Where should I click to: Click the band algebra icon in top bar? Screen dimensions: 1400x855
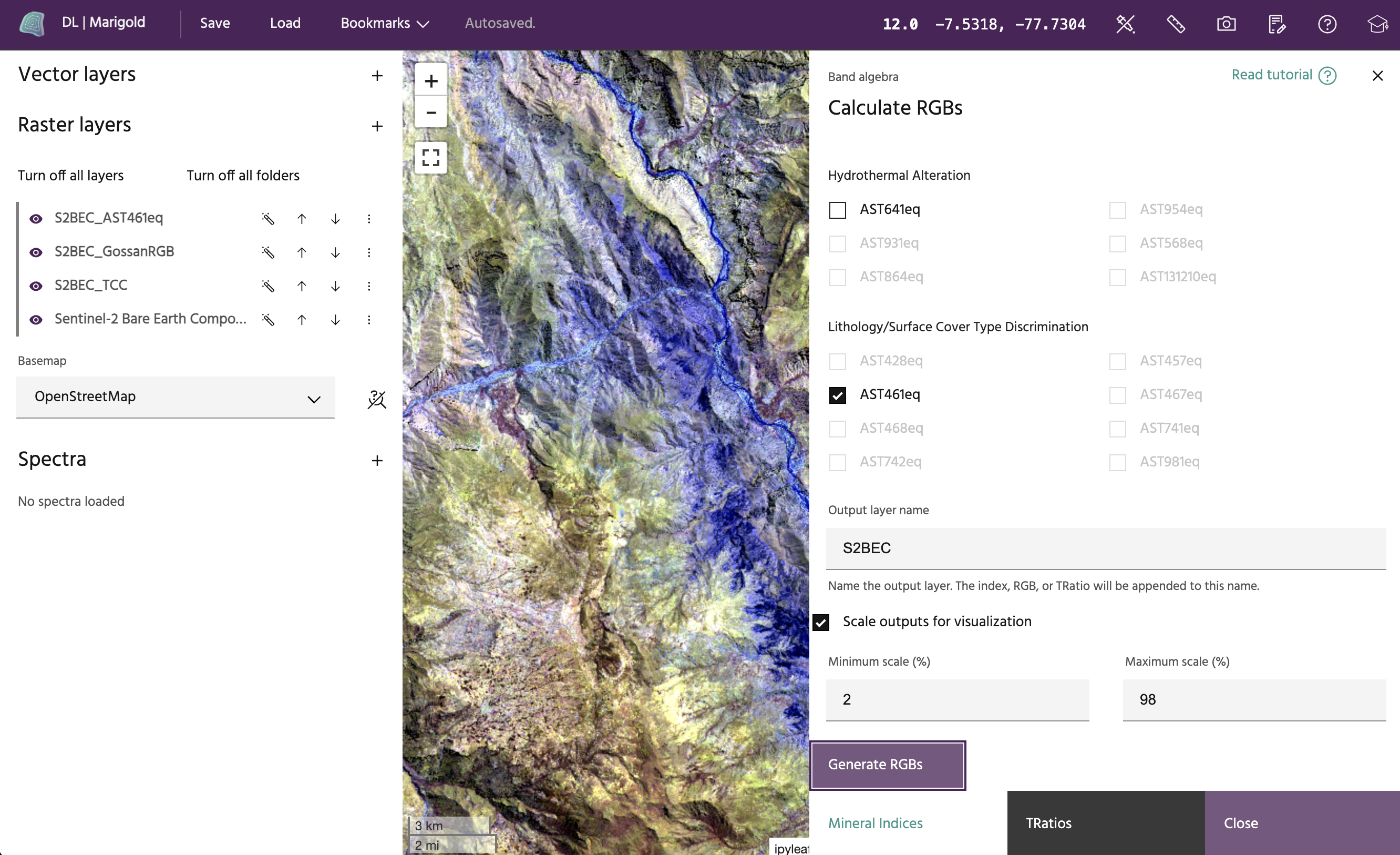coord(1125,24)
